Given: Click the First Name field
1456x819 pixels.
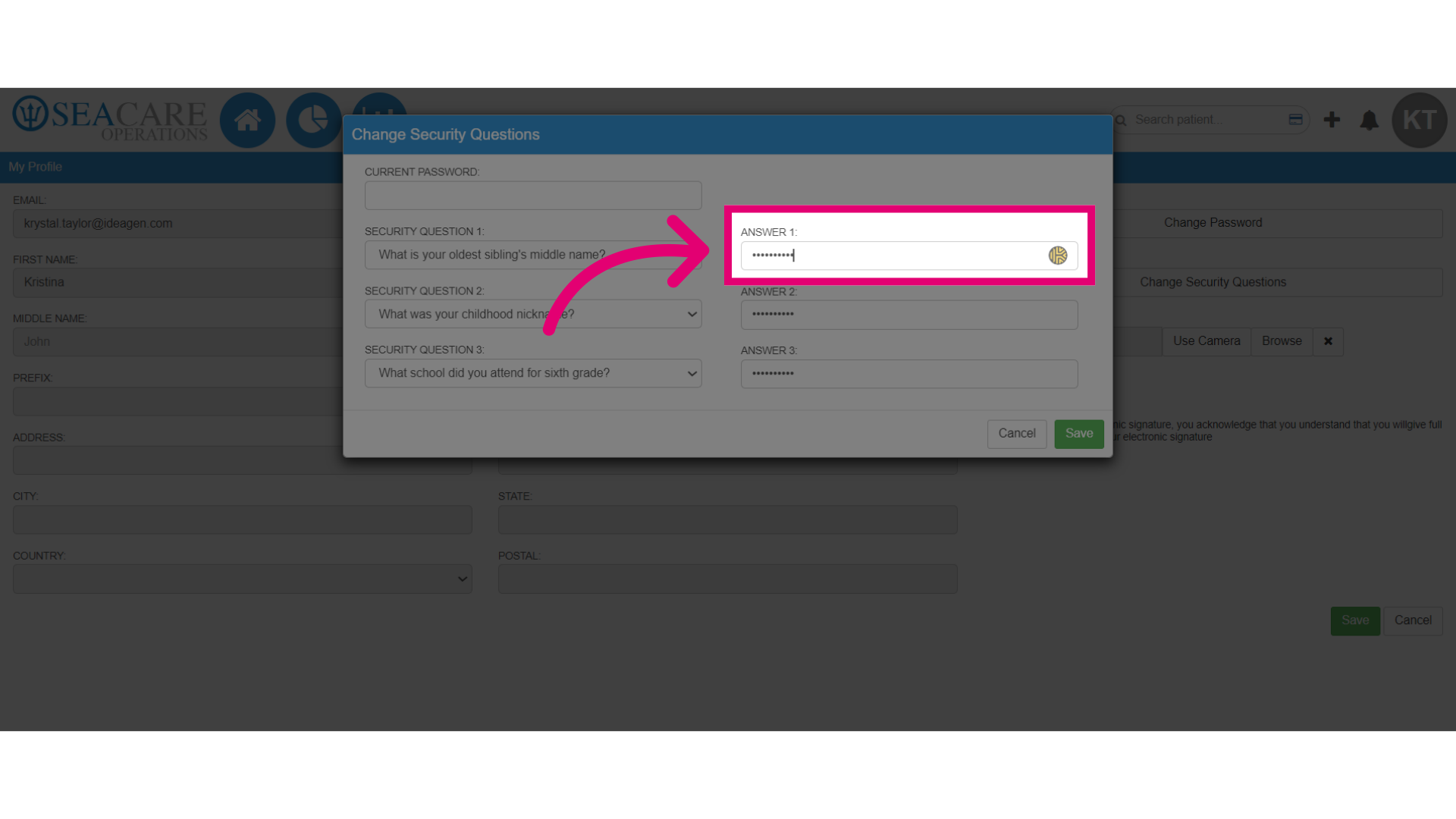Looking at the screenshot, I should click(x=178, y=282).
